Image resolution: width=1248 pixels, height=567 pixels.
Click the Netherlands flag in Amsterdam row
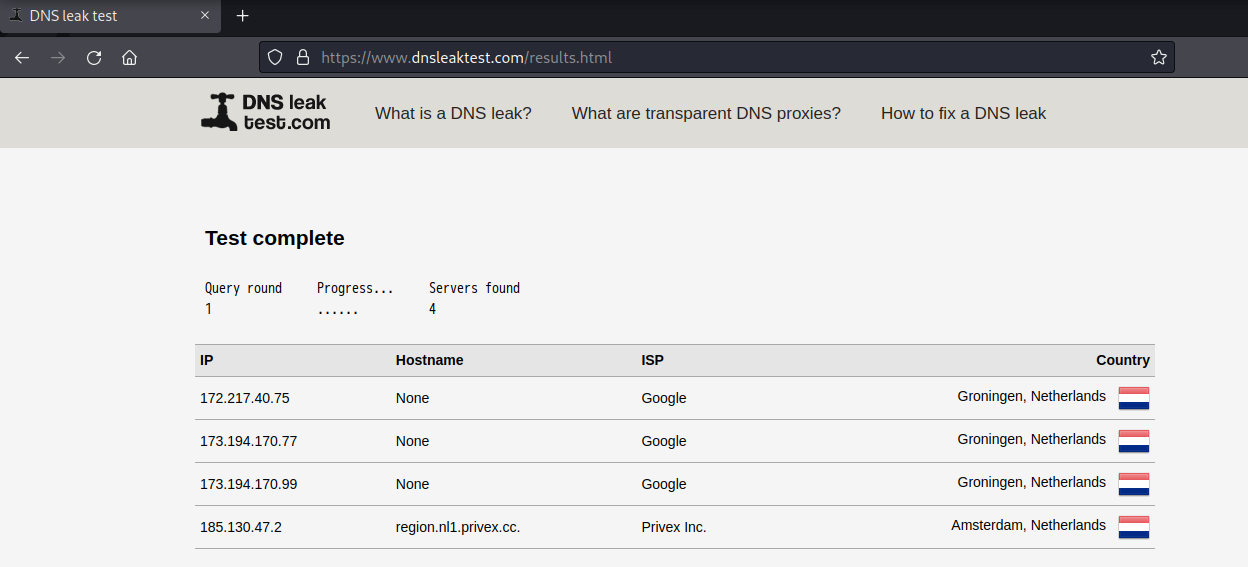1134,527
